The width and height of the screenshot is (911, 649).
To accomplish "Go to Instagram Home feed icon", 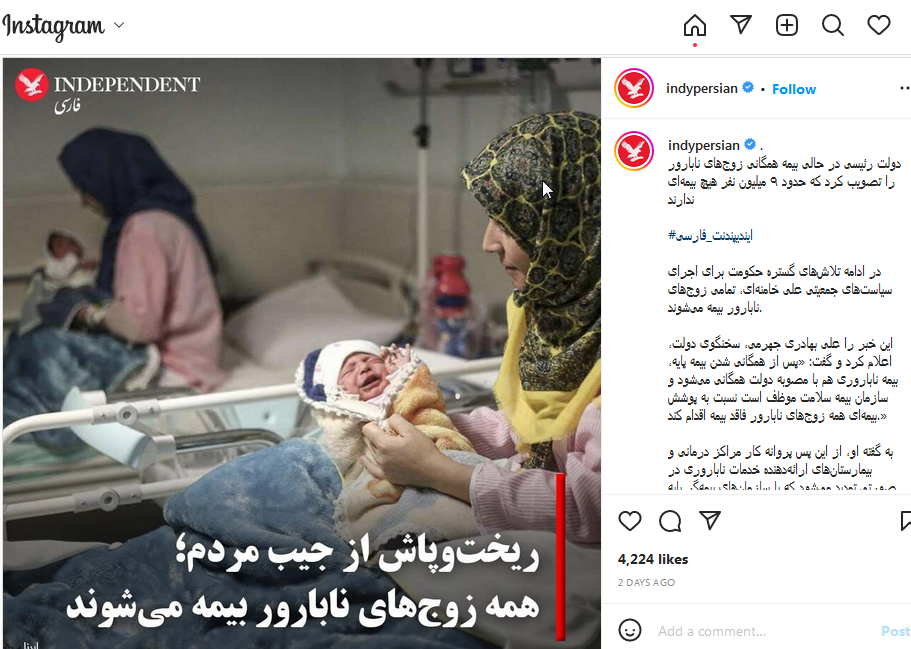I will pos(694,26).
